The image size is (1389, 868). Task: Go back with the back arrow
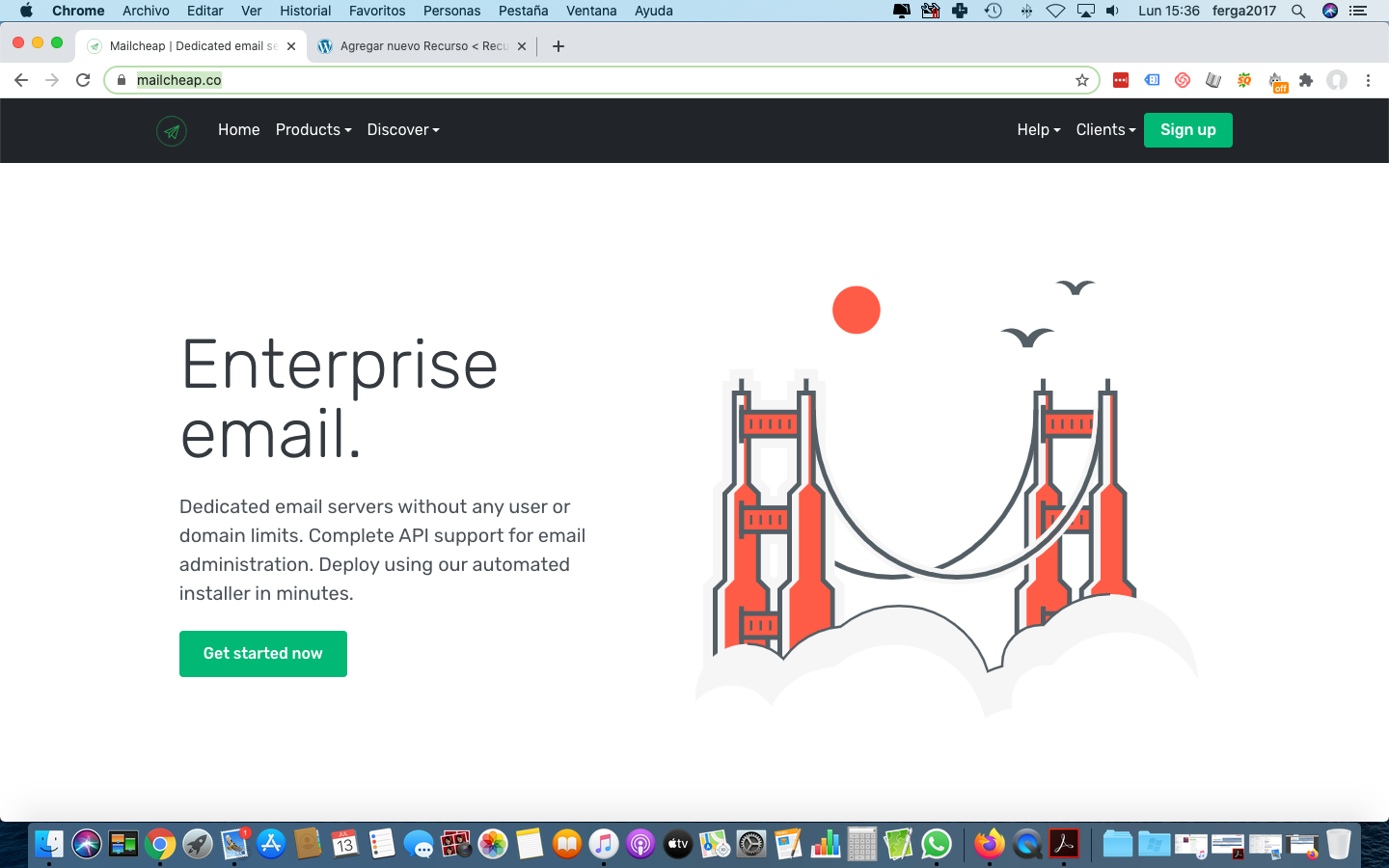(21, 80)
